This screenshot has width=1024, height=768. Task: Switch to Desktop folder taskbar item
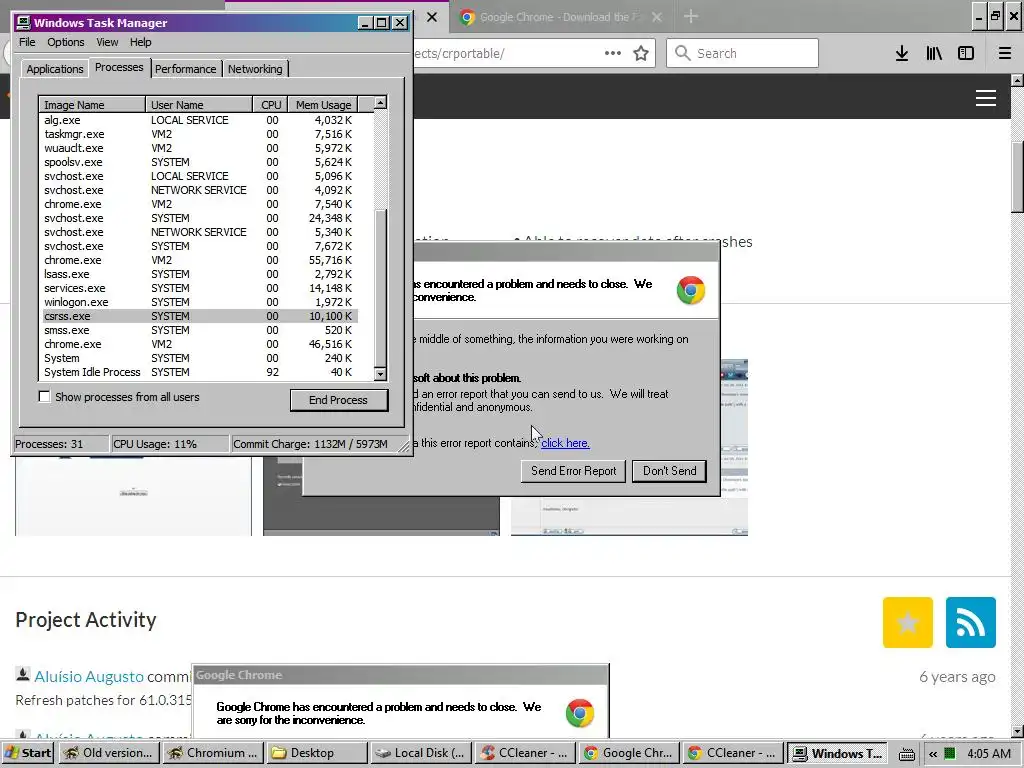pos(317,753)
